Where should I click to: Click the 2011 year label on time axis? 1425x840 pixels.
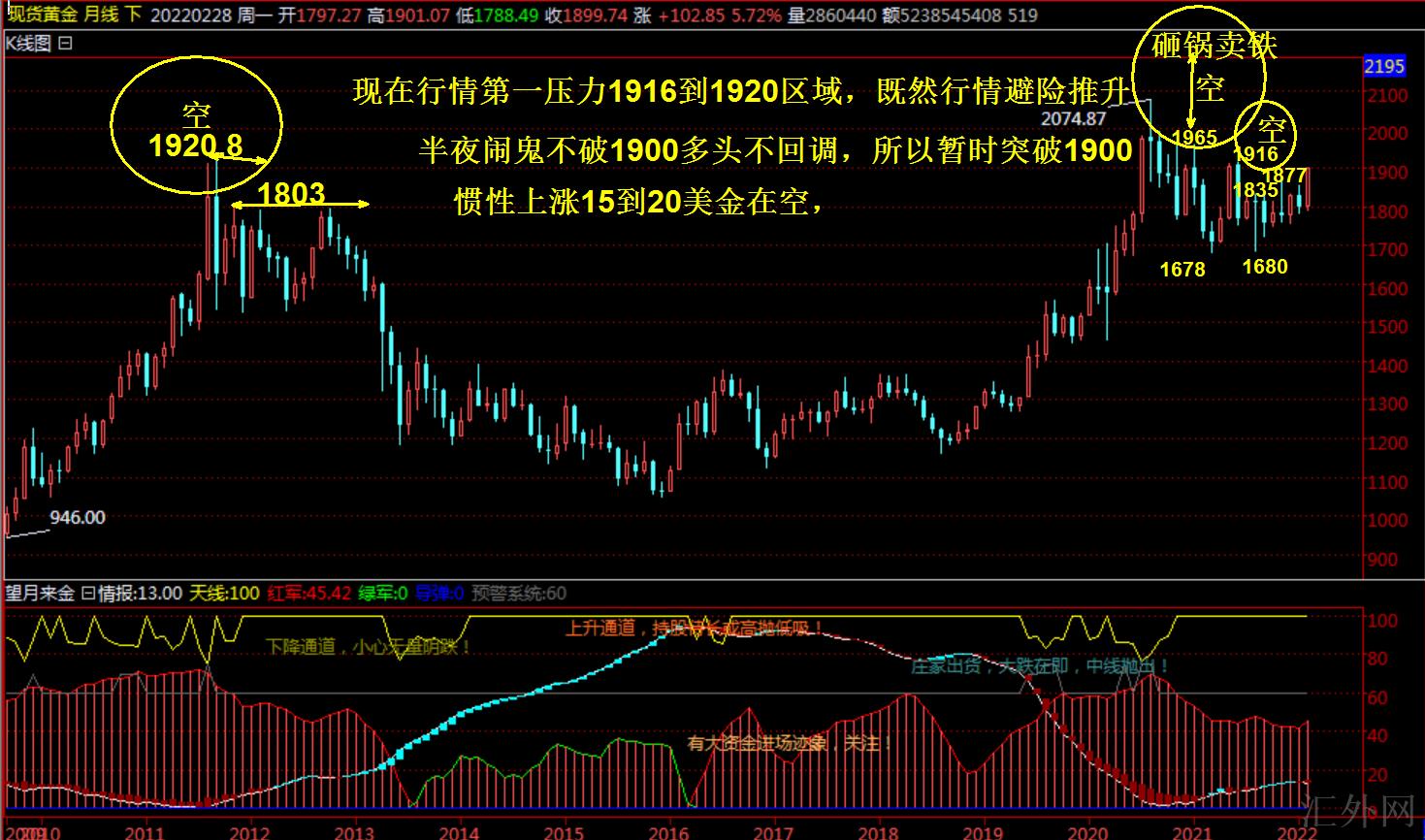[x=145, y=831]
